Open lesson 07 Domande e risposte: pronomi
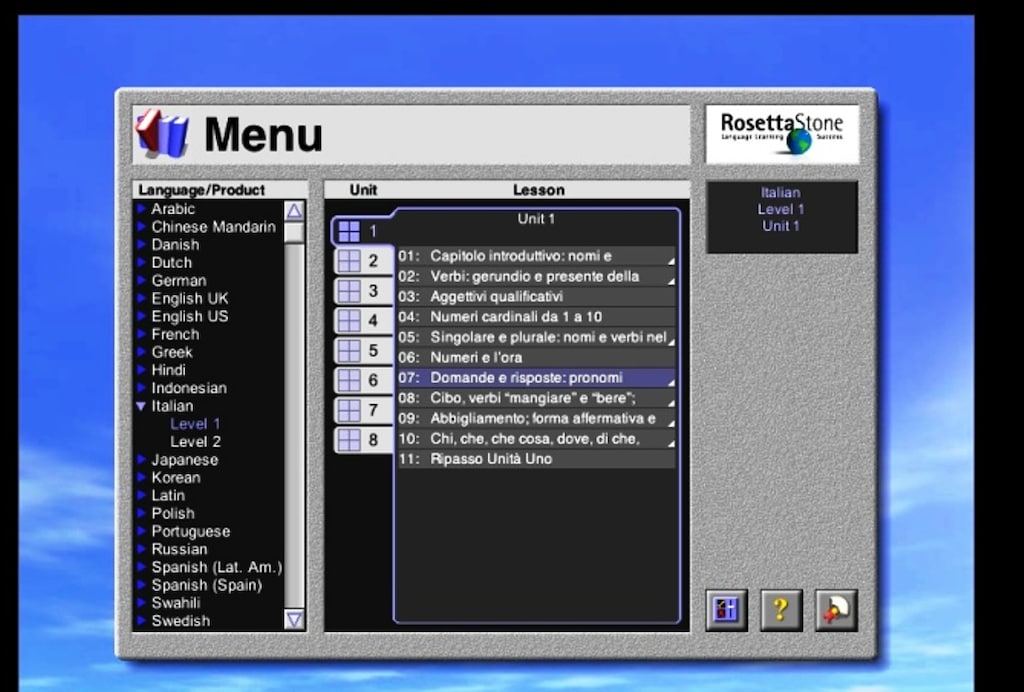Image resolution: width=1024 pixels, height=692 pixels. pyautogui.click(x=536, y=377)
